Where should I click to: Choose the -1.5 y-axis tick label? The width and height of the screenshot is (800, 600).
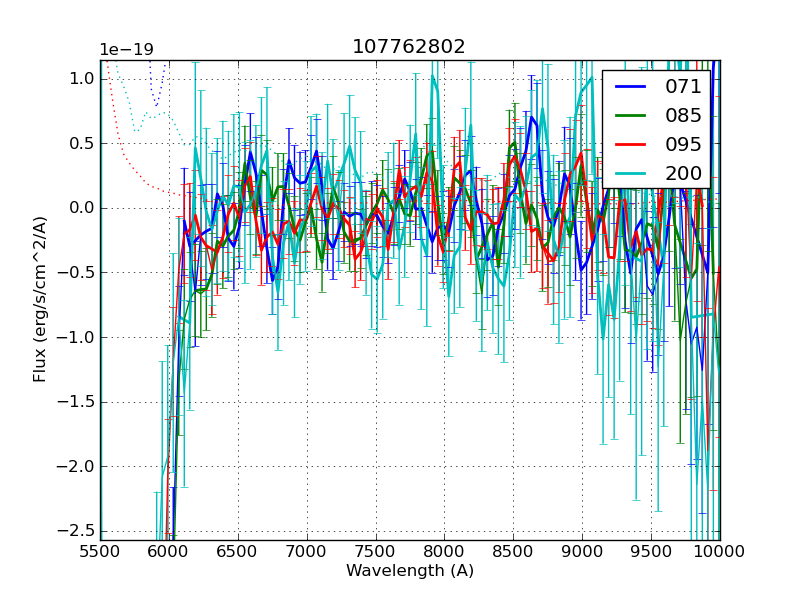(78, 402)
